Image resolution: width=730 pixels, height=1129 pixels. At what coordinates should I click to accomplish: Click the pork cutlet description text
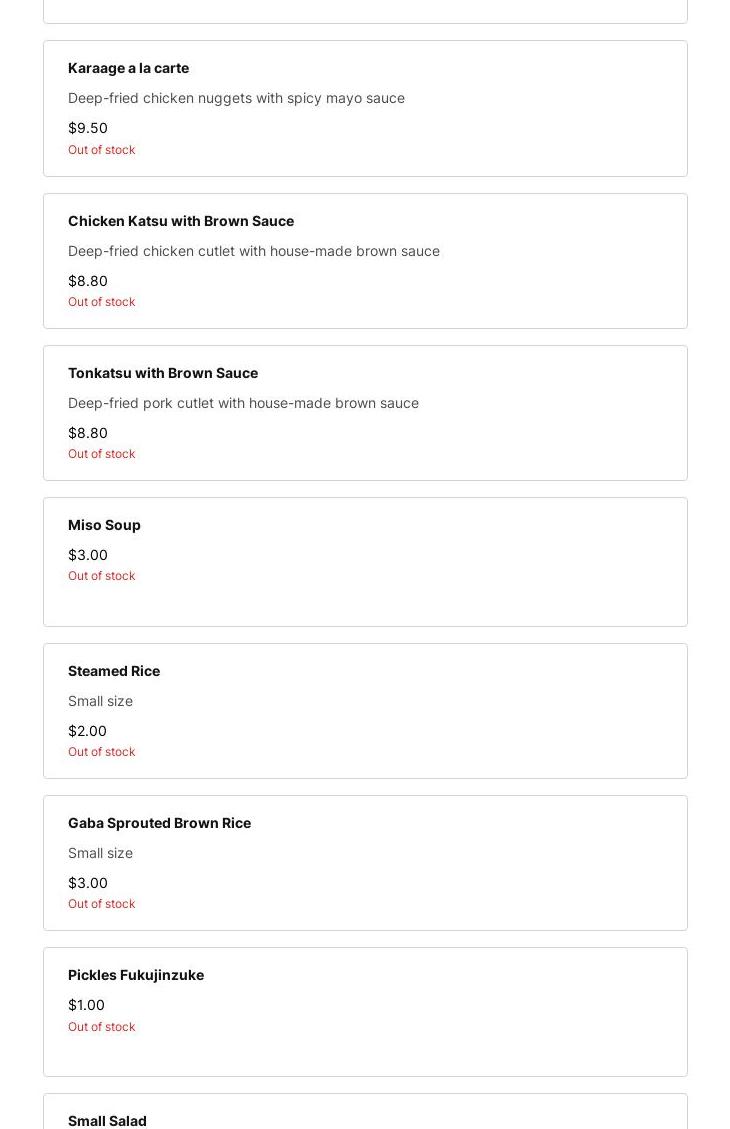click(243, 403)
